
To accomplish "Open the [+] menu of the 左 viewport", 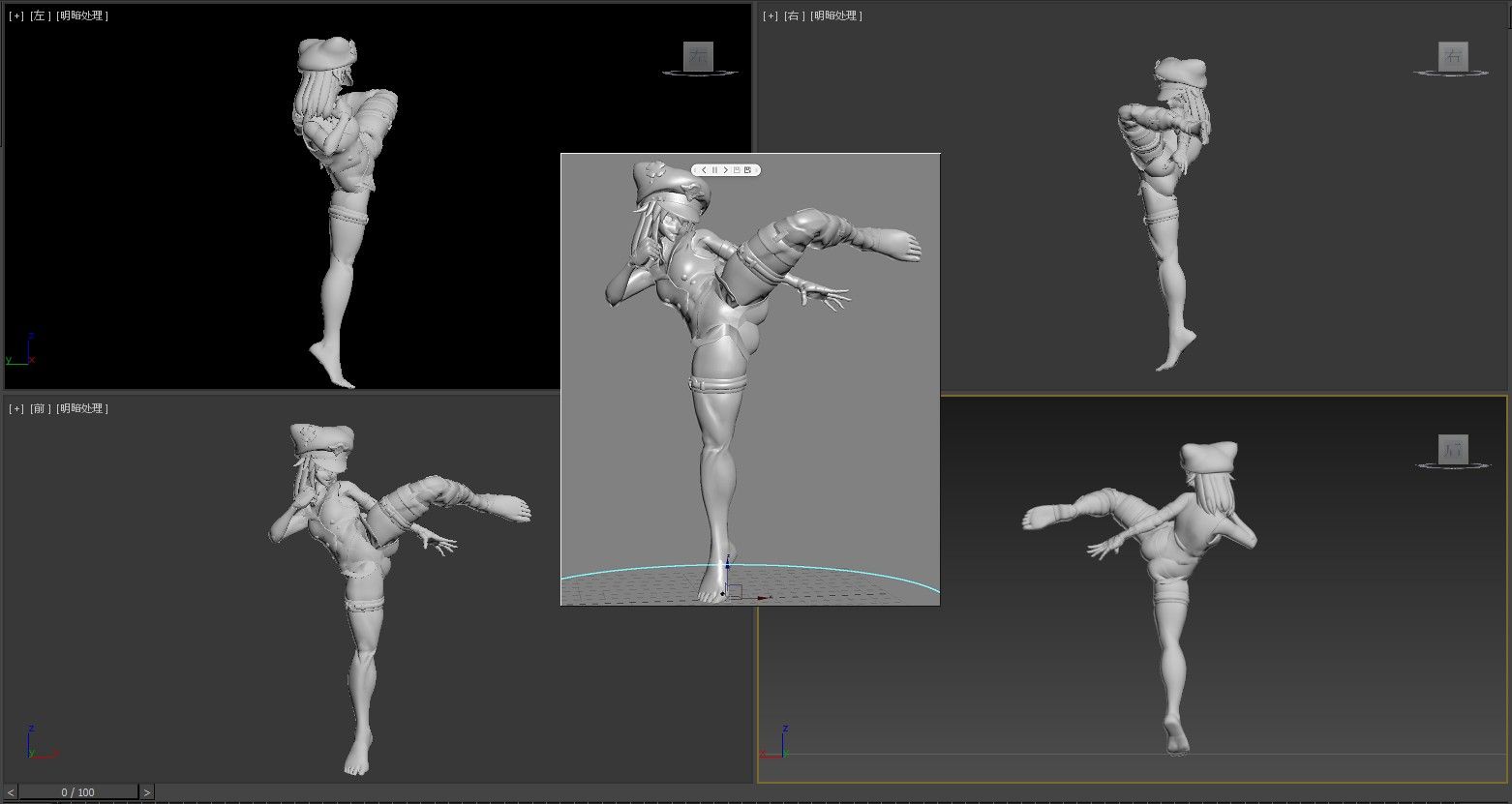I will tap(16, 15).
